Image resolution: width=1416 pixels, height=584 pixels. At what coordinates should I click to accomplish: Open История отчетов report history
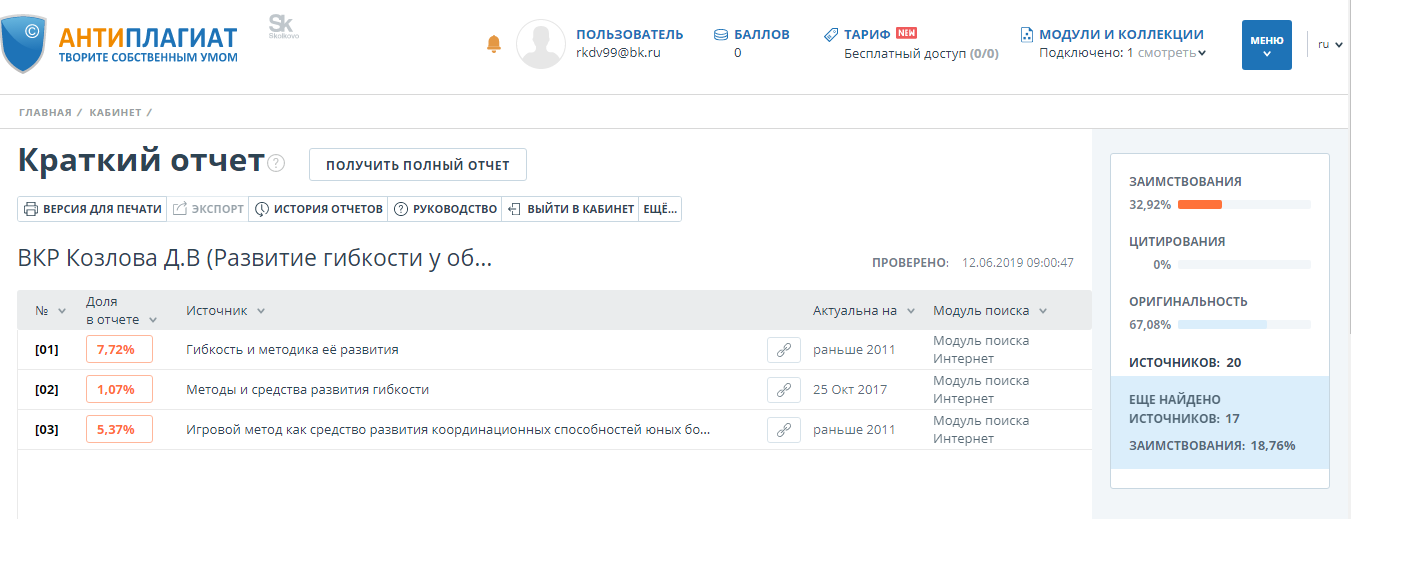click(x=319, y=209)
